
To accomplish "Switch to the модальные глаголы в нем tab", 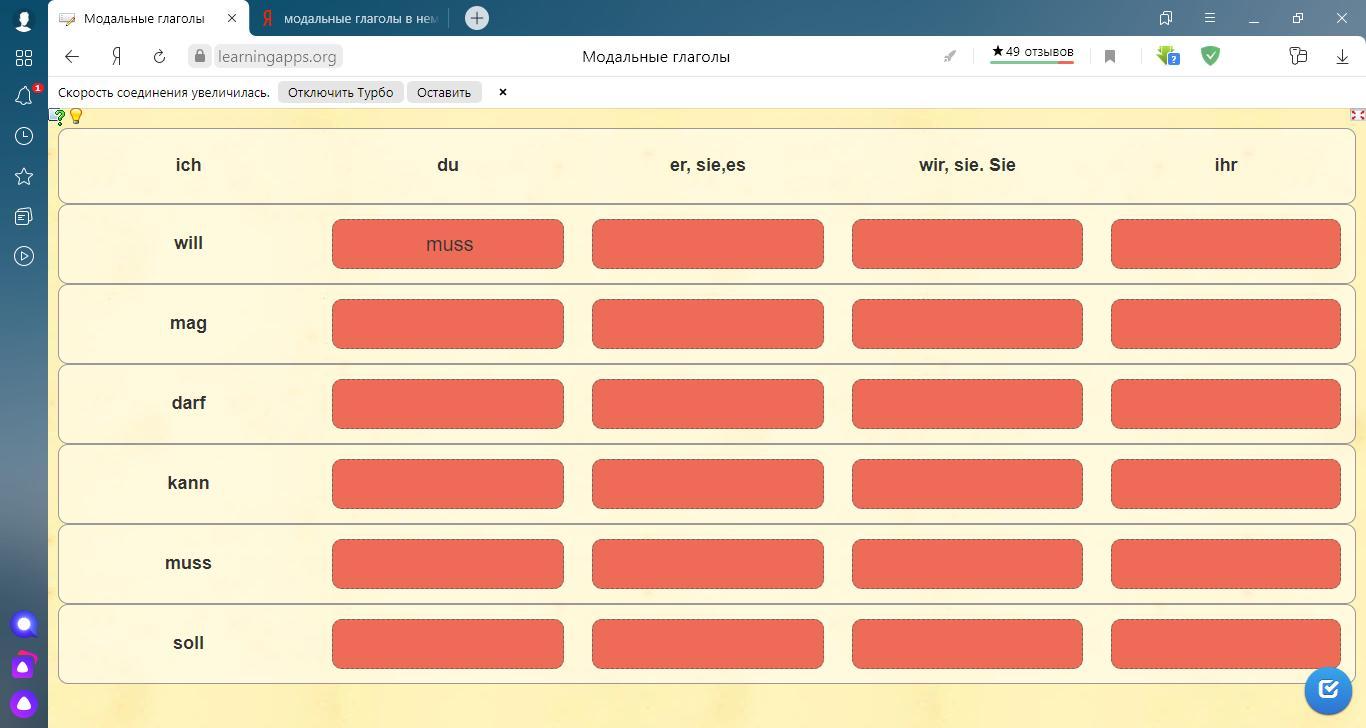I will (361, 18).
